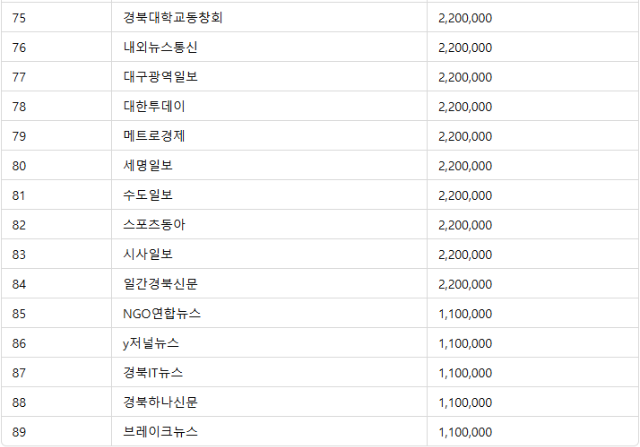Click the 경북대학교동창회 name cell
640x447 pixels.
pyautogui.click(x=174, y=18)
